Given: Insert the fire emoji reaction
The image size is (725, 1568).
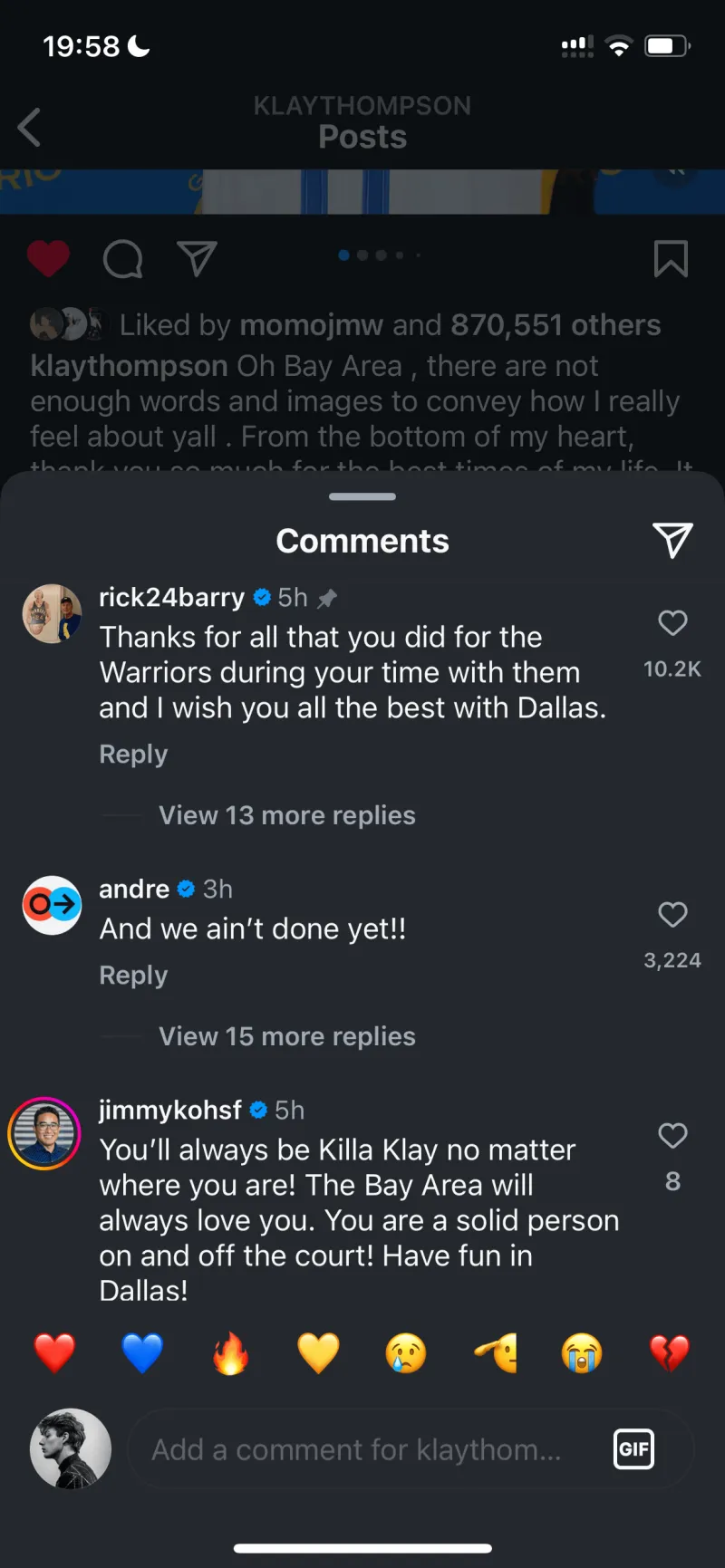Looking at the screenshot, I should point(230,1353).
